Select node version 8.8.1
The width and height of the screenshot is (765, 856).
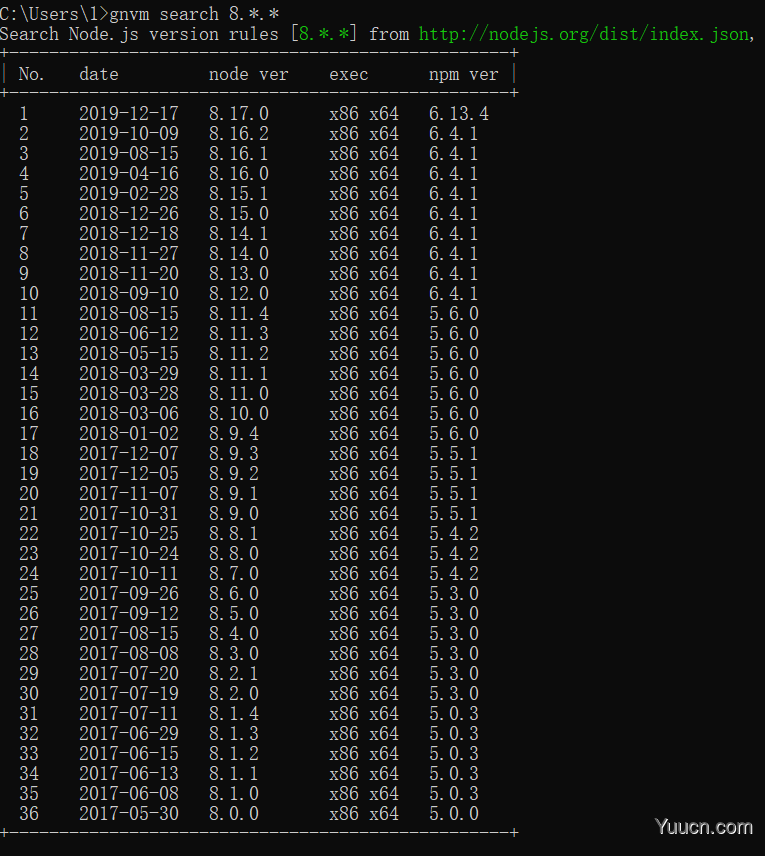click(234, 534)
